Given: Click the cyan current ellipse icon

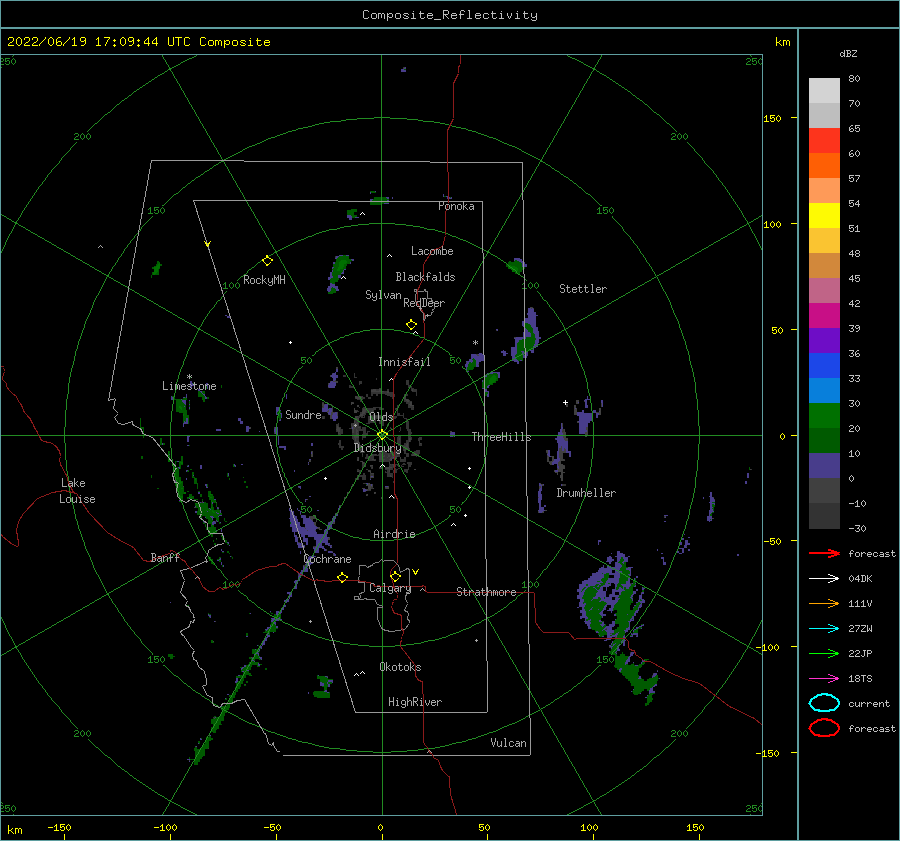Looking at the screenshot, I should [824, 703].
